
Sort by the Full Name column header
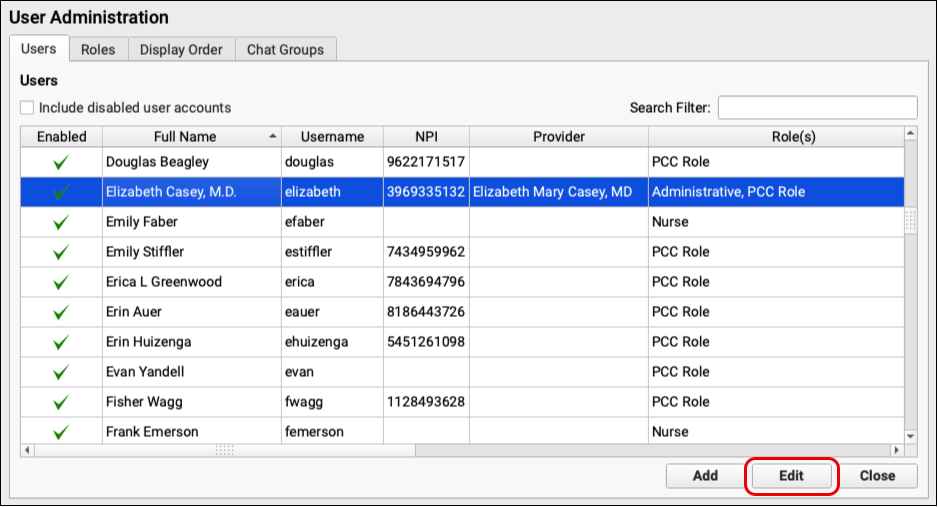(191, 137)
